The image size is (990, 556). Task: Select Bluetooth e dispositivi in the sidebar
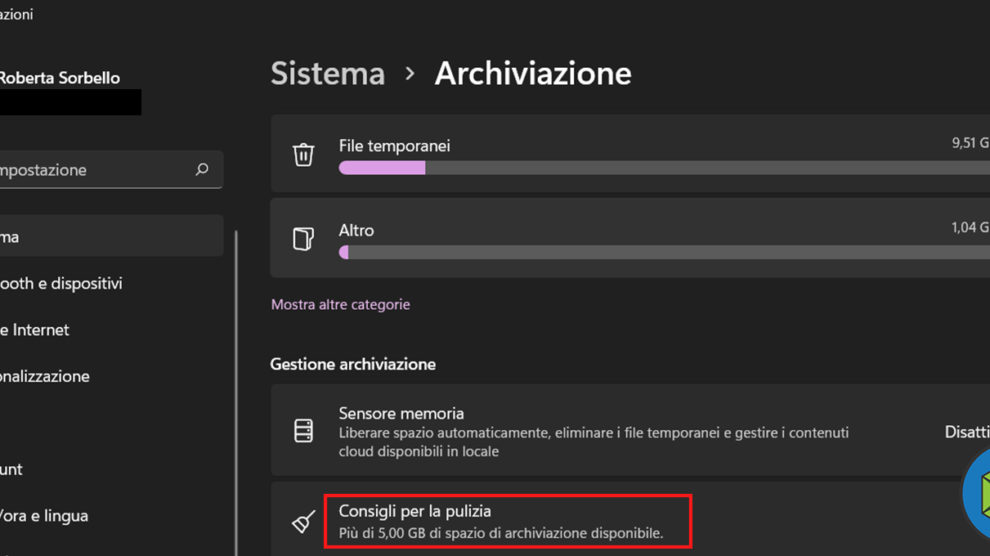point(61,283)
